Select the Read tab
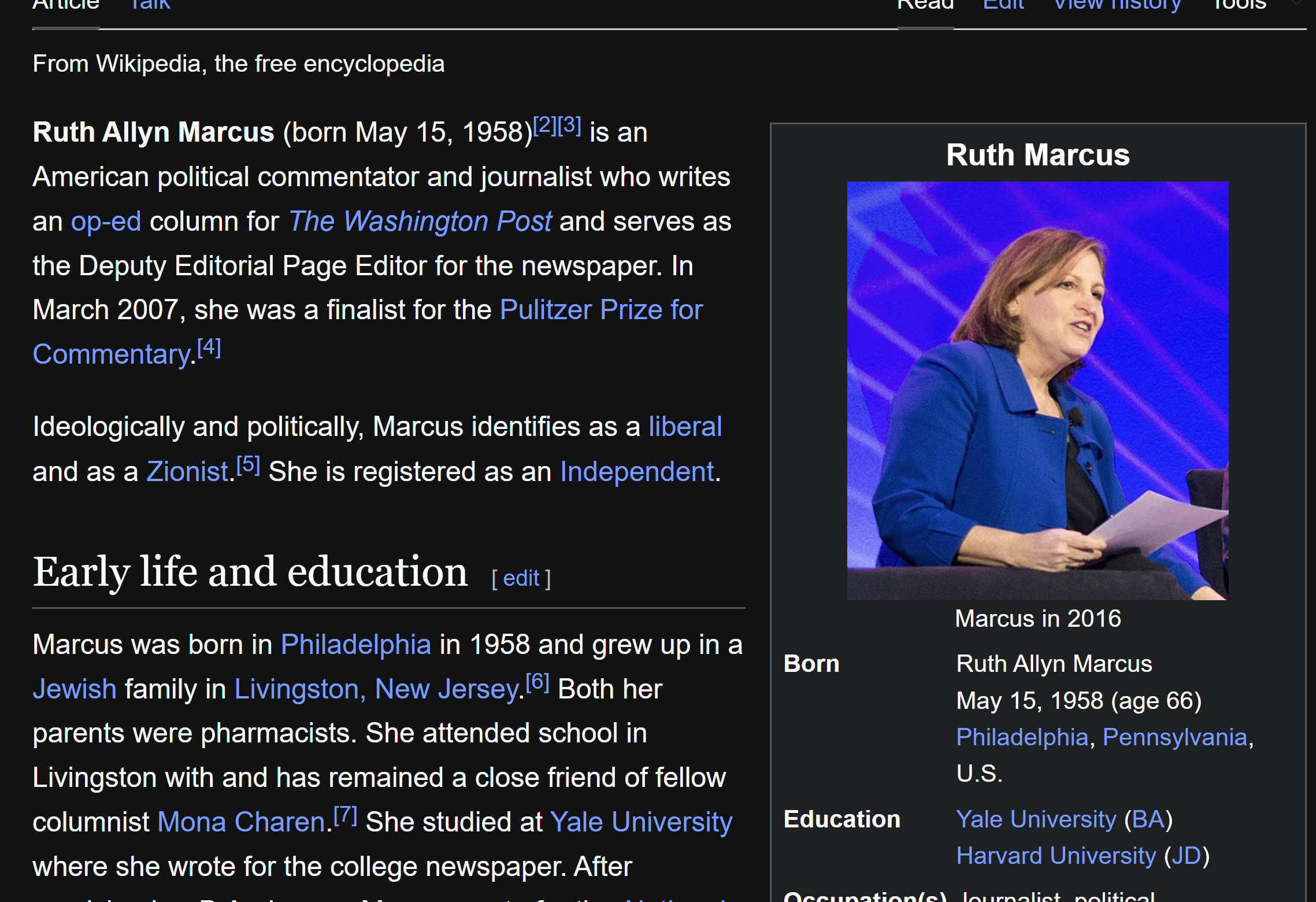The image size is (1316, 902). 925,6
